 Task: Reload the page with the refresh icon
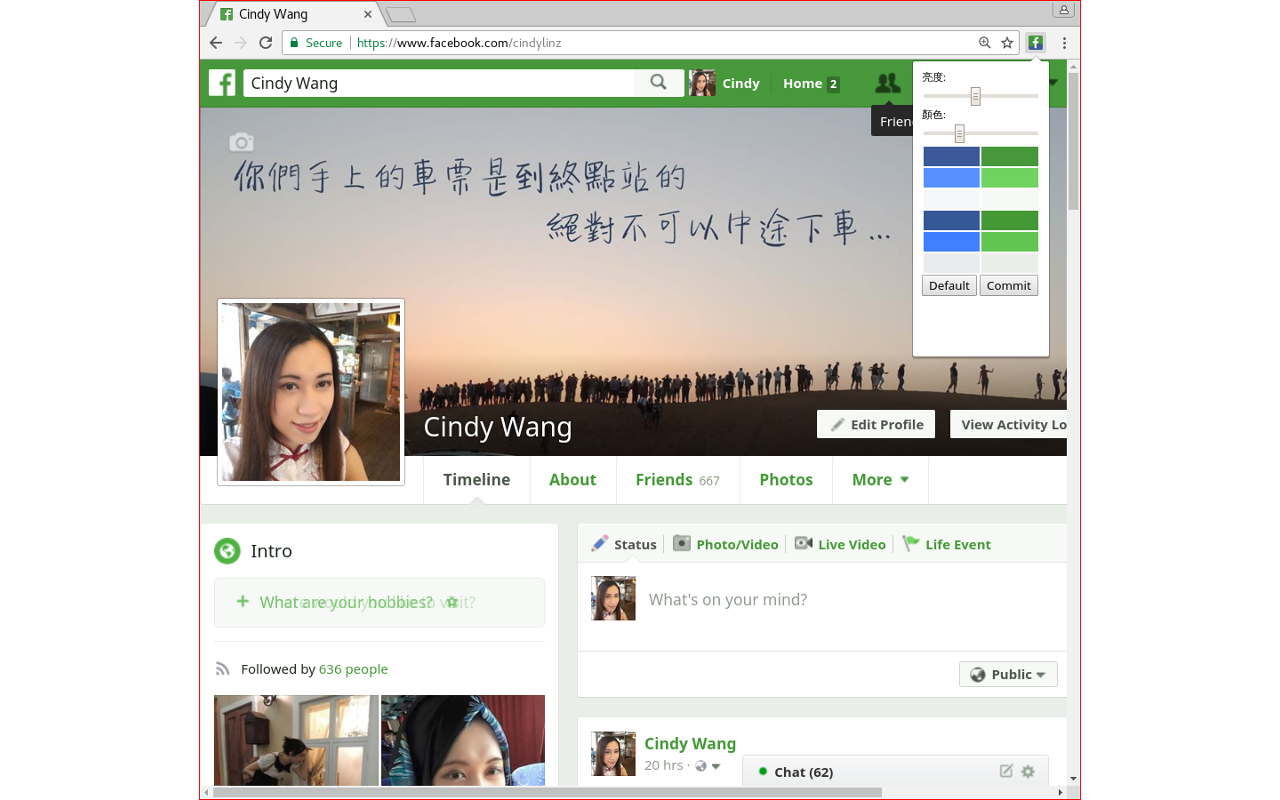coord(266,43)
